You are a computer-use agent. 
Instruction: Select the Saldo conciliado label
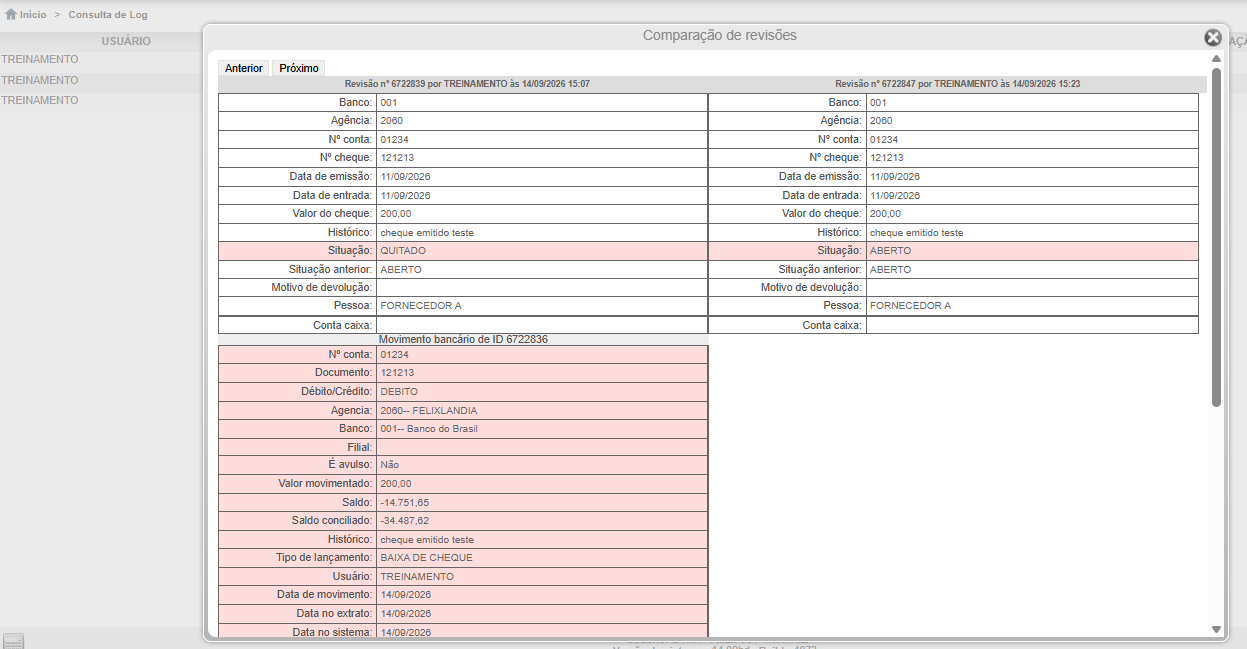(333, 521)
